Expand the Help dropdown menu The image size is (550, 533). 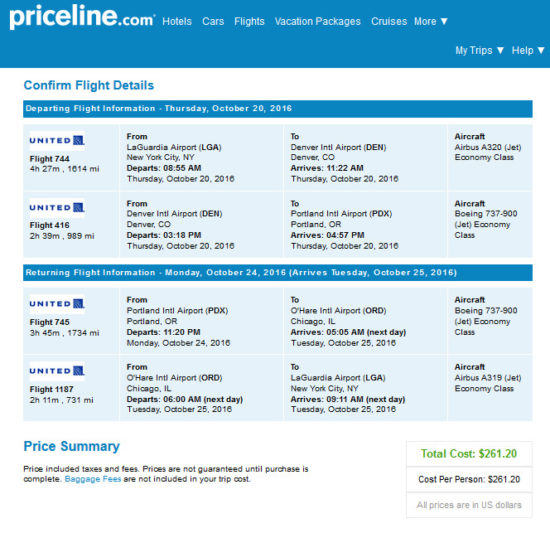(x=528, y=50)
